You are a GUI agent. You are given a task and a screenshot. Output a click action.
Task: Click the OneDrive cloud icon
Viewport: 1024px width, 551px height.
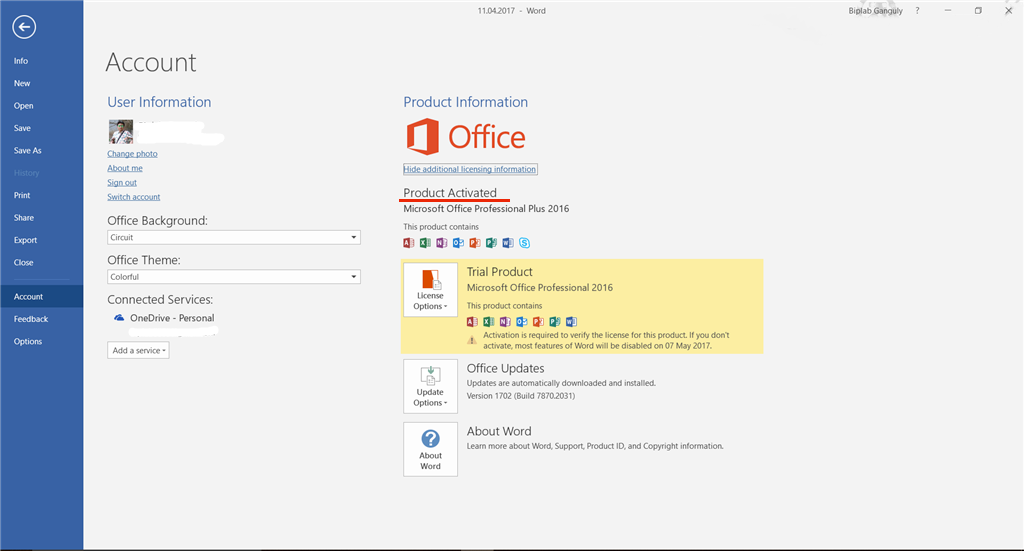[x=119, y=318]
